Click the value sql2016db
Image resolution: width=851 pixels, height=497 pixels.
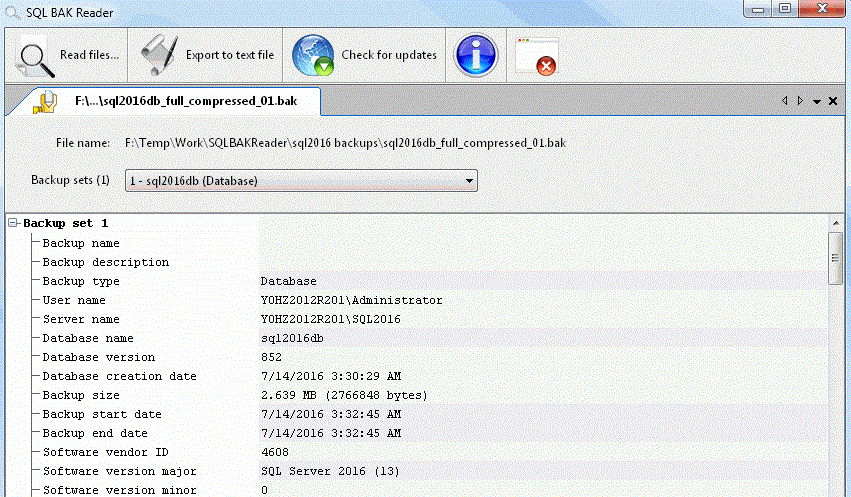tap(292, 338)
